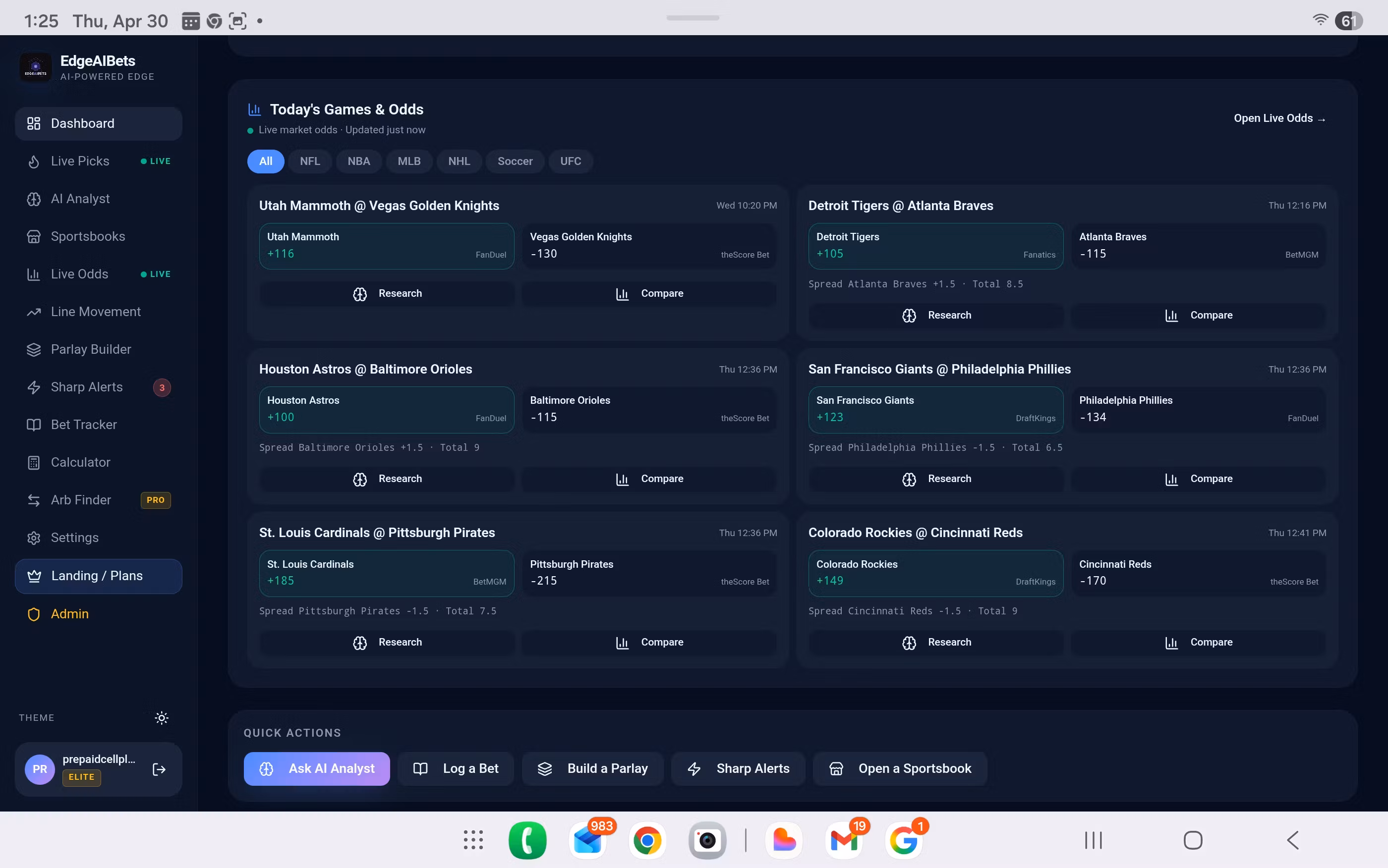Open Parlay Builder in the sidebar
The image size is (1388, 868).
pos(98,350)
